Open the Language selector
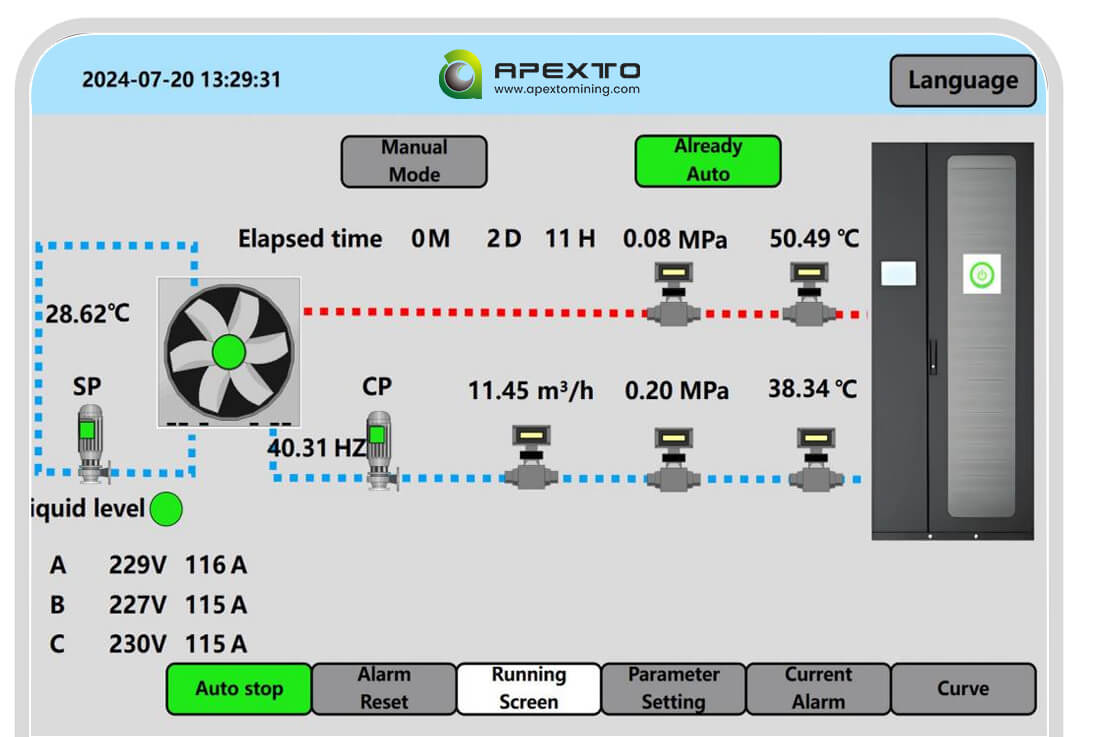 (x=962, y=80)
